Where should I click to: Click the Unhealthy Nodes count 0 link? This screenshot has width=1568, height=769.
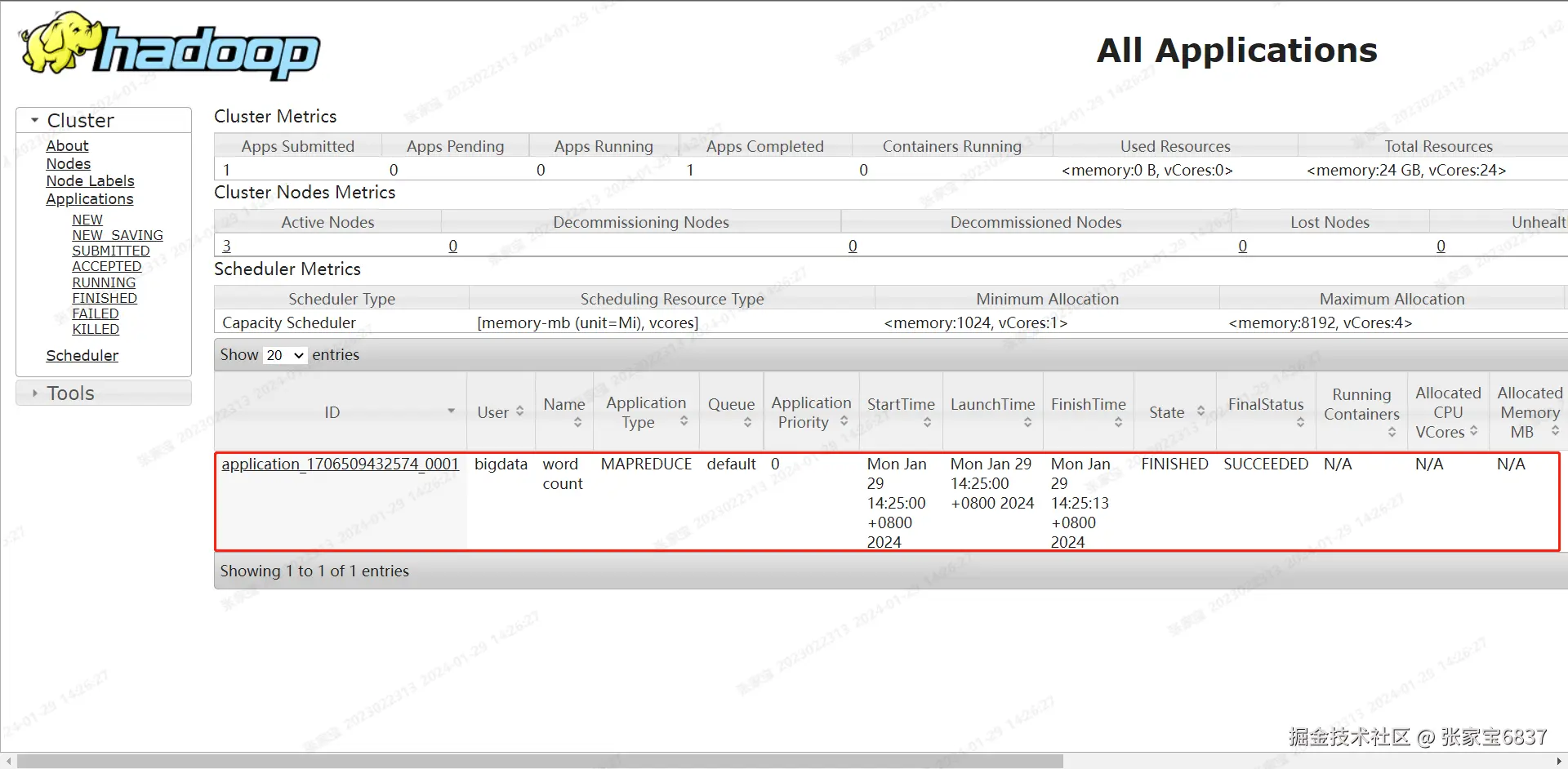pyautogui.click(x=1441, y=246)
